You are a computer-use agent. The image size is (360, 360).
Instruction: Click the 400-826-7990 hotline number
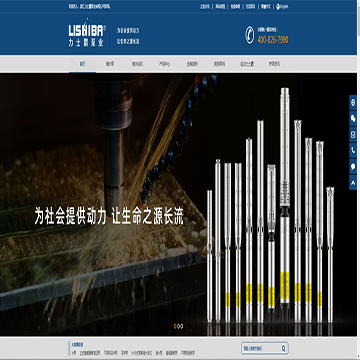coord(273,40)
